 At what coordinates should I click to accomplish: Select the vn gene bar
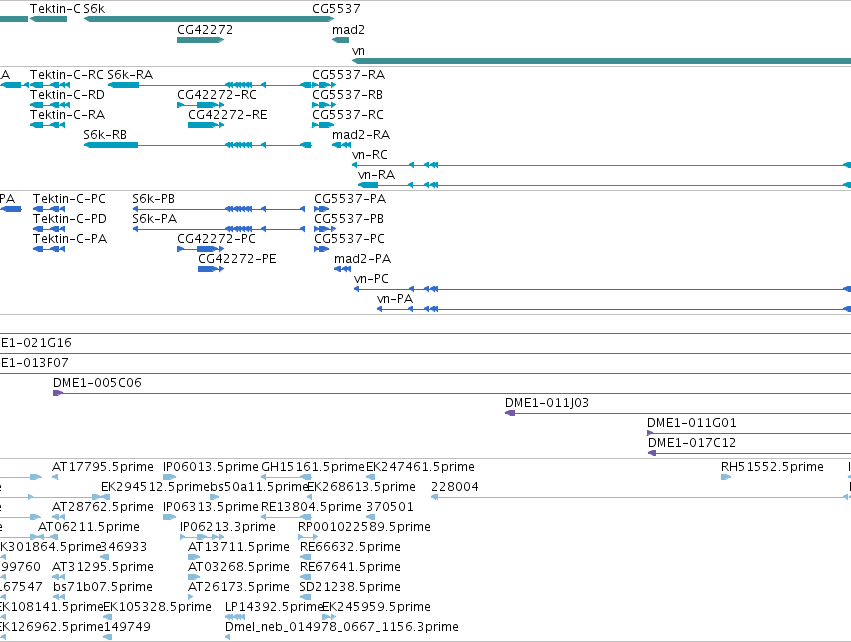[601, 61]
